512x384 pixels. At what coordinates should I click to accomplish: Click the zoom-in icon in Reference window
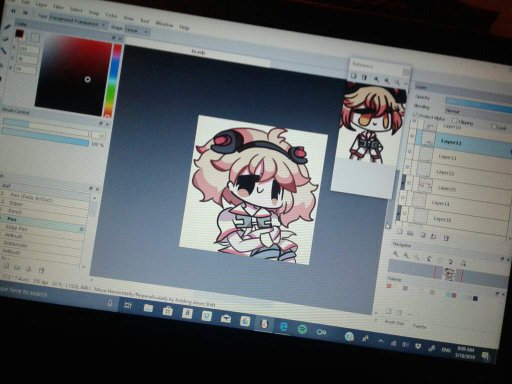[376, 79]
